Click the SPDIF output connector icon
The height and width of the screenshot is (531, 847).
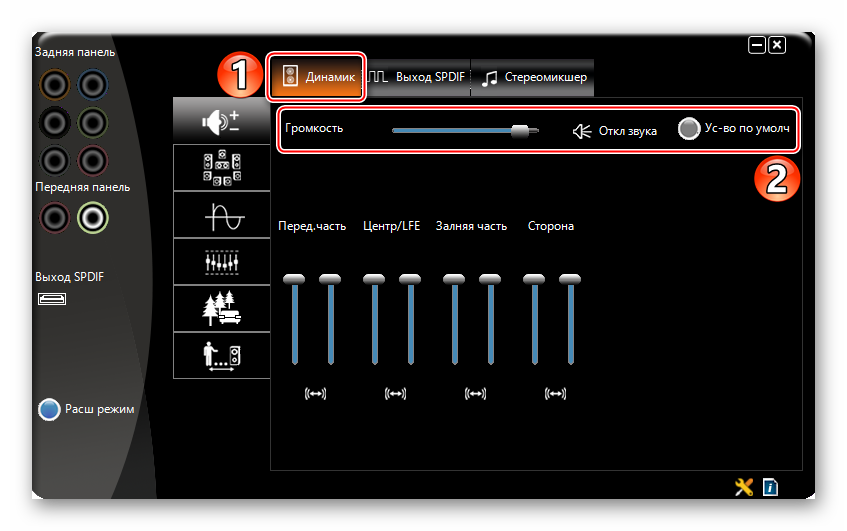tap(52, 299)
